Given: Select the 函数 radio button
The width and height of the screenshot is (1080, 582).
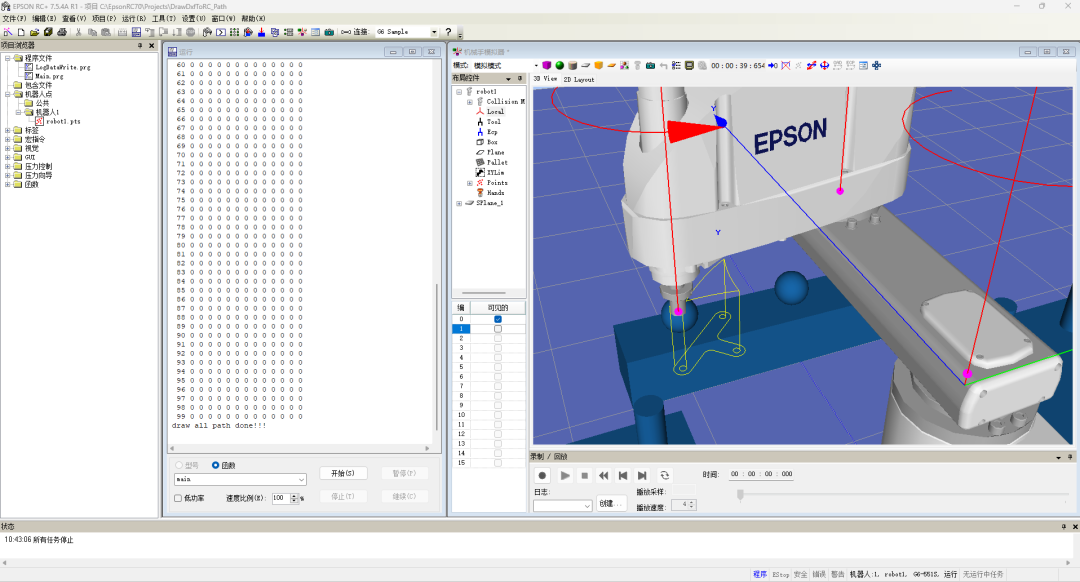Looking at the screenshot, I should pyautogui.click(x=216, y=465).
